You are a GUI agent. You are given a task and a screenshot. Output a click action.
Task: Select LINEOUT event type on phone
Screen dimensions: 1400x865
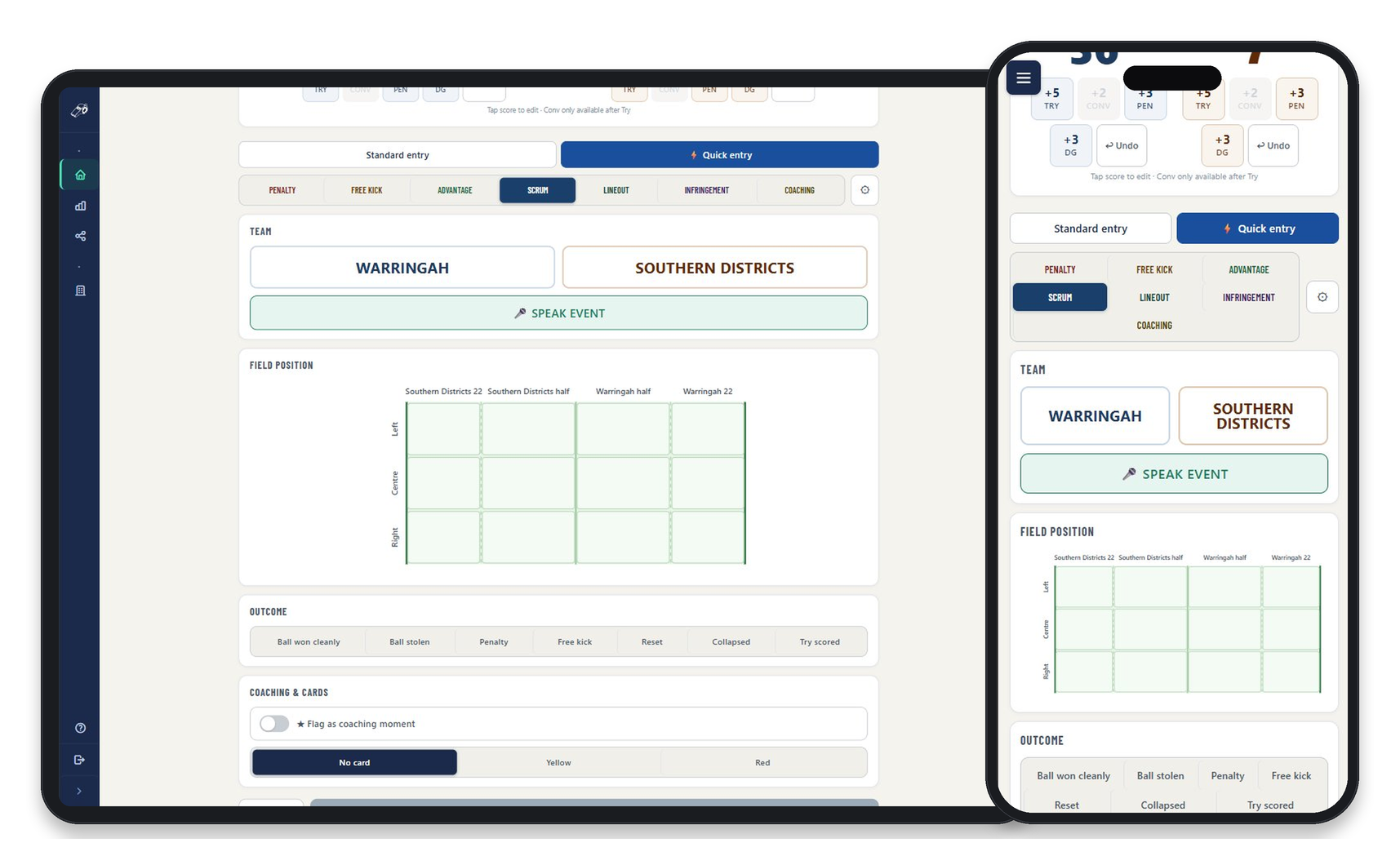[x=1154, y=297]
